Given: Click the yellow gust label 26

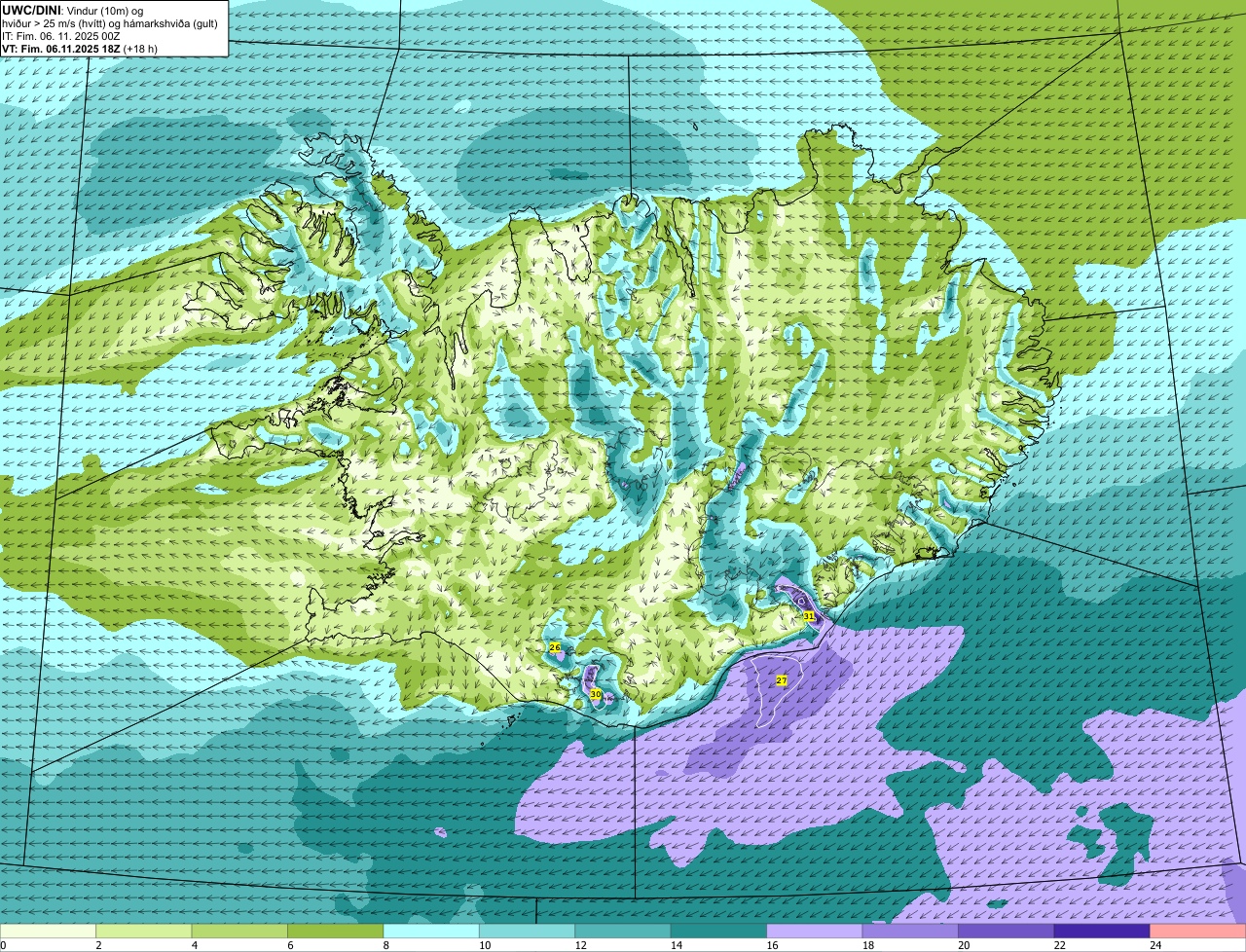Looking at the screenshot, I should [x=555, y=647].
